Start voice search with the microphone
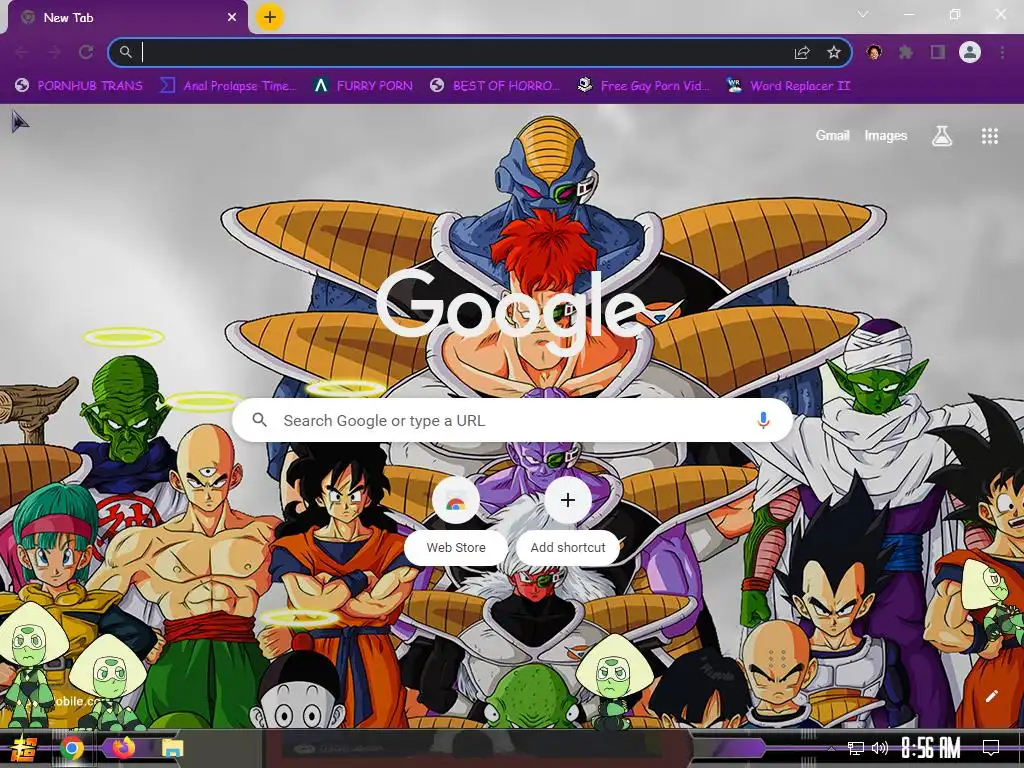Viewport: 1024px width, 768px height. click(763, 420)
